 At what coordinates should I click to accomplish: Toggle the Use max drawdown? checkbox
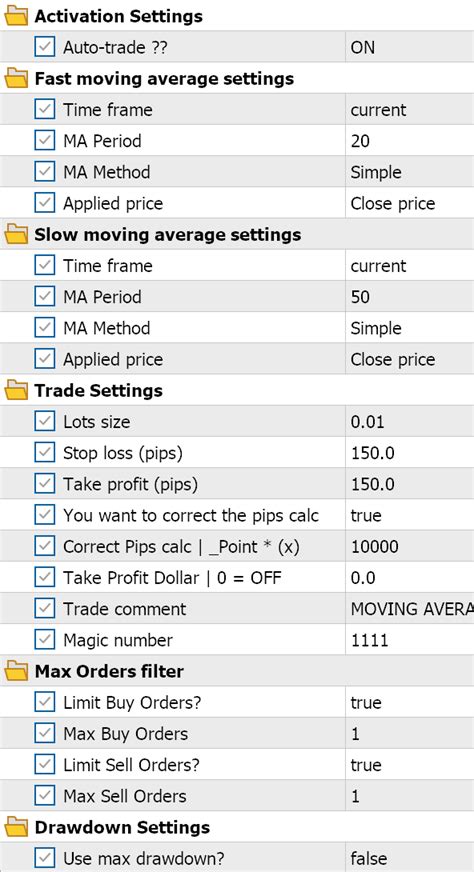[x=45, y=858]
